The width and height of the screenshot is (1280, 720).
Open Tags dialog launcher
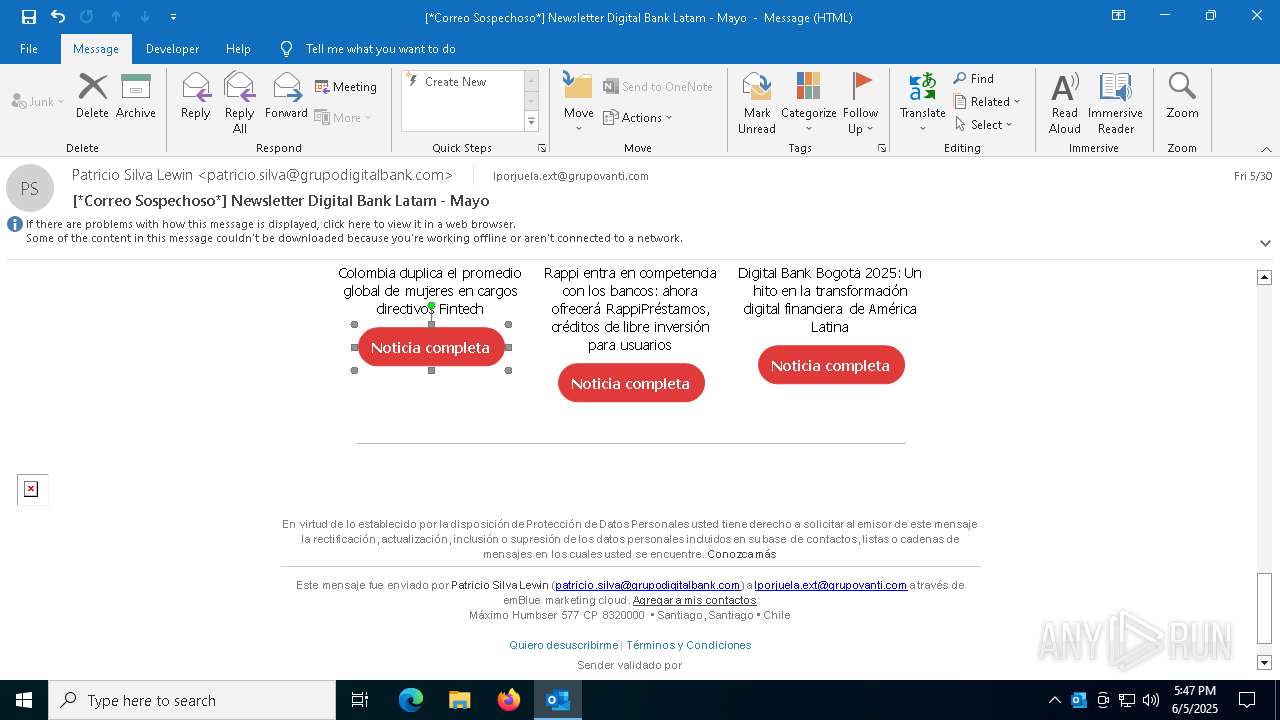click(882, 148)
